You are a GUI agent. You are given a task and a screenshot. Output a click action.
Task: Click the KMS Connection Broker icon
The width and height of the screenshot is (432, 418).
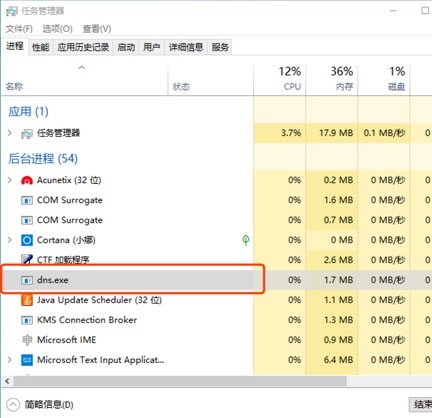point(27,320)
